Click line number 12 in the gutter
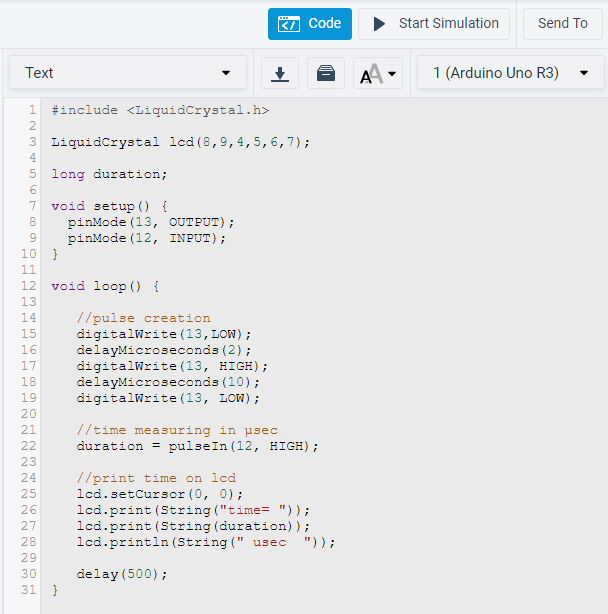 point(29,286)
